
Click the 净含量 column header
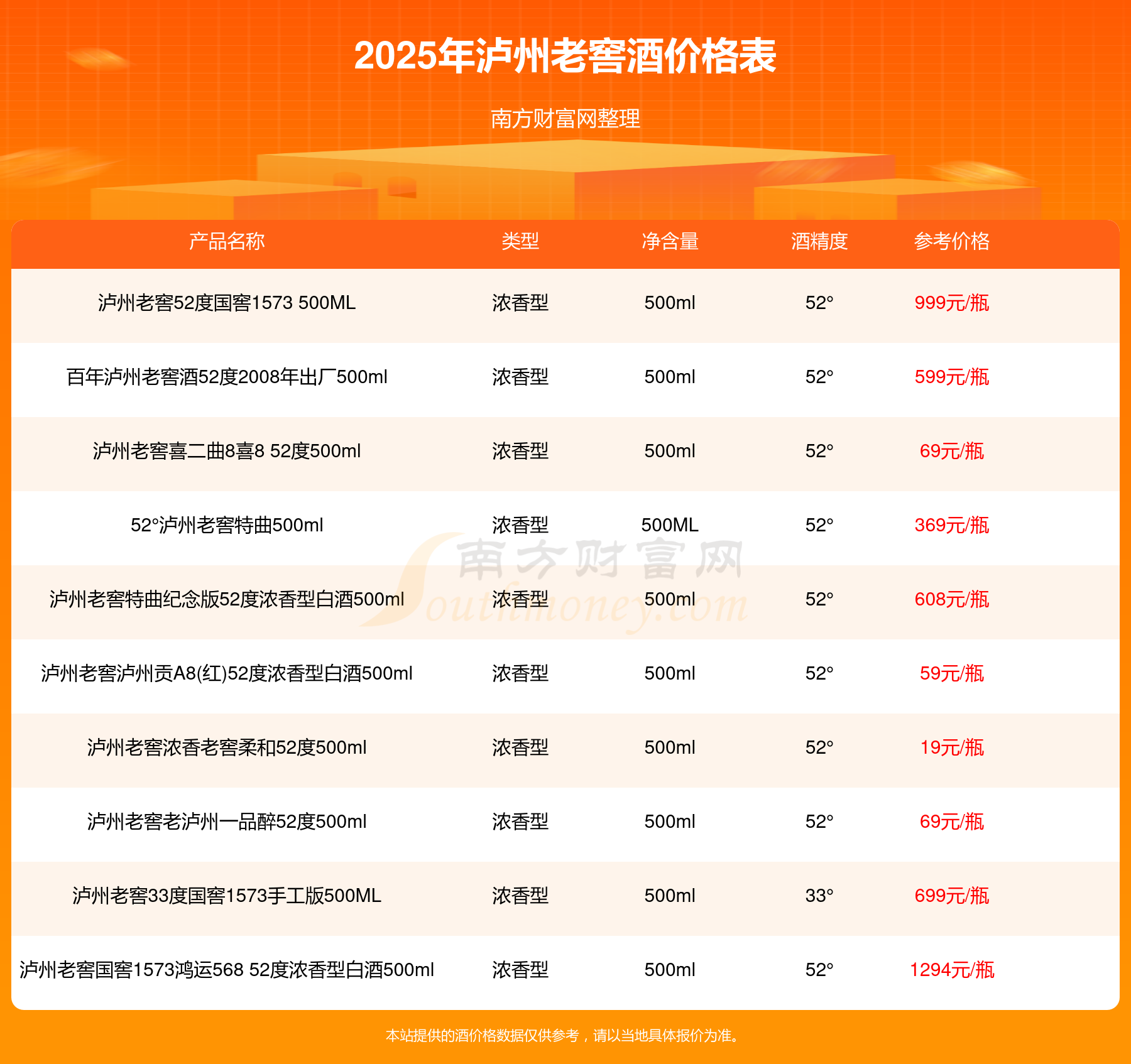click(670, 241)
